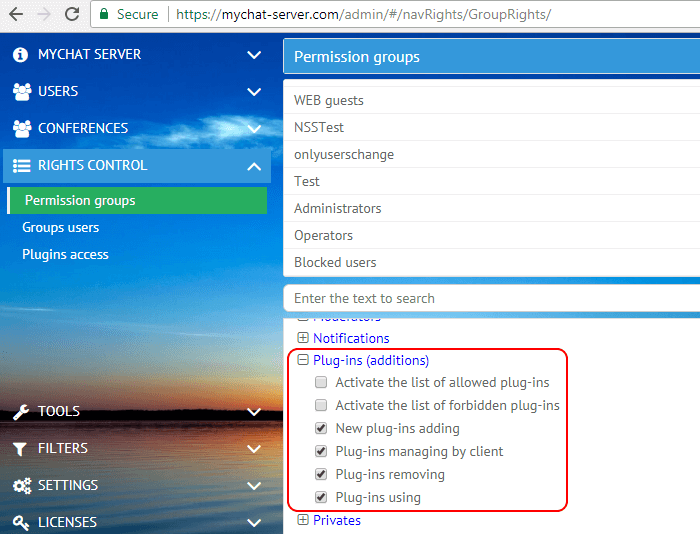Select the Blocked users permission group
The height and width of the screenshot is (534, 700).
click(x=335, y=263)
